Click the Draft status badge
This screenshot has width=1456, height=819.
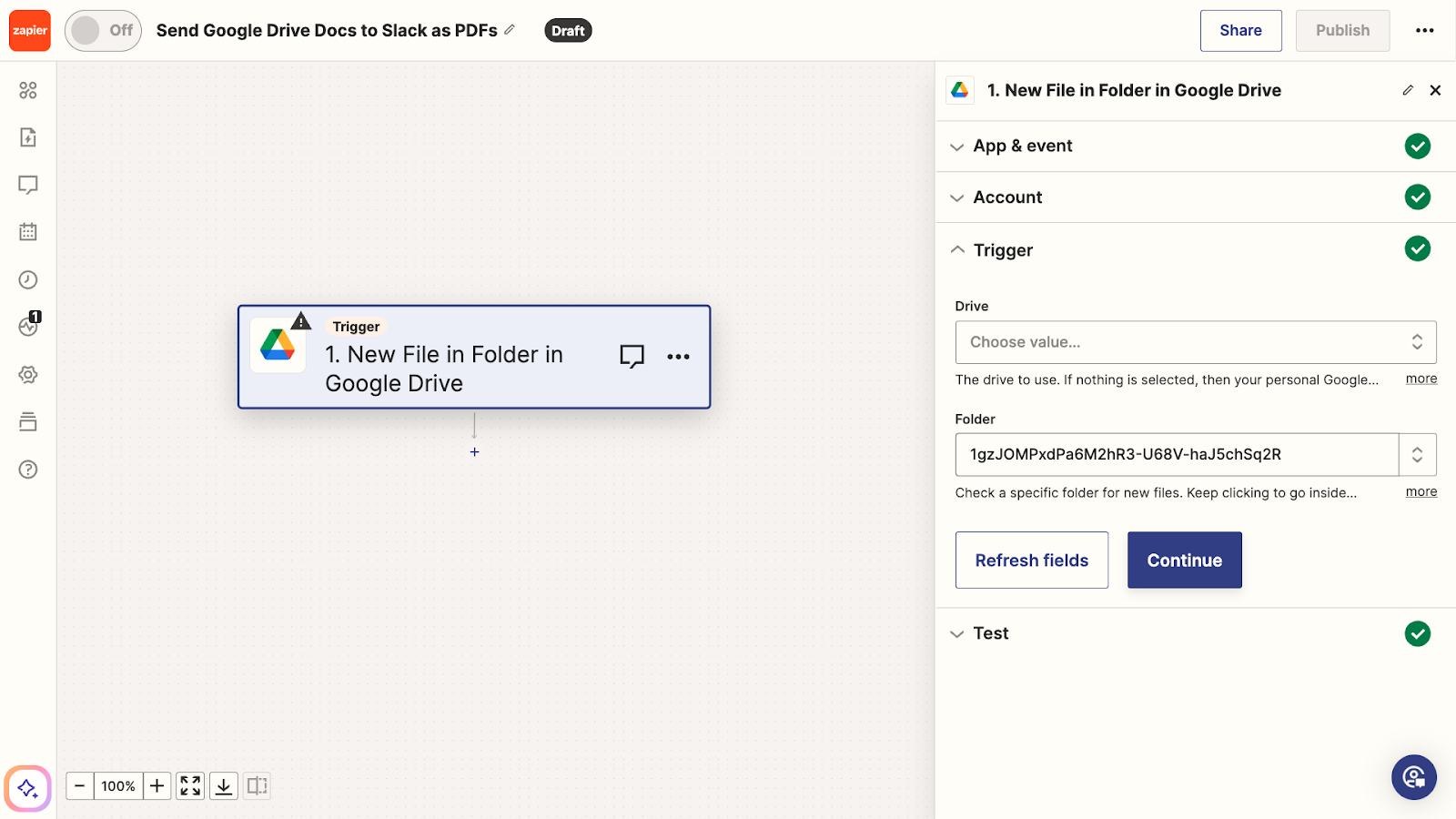click(568, 31)
